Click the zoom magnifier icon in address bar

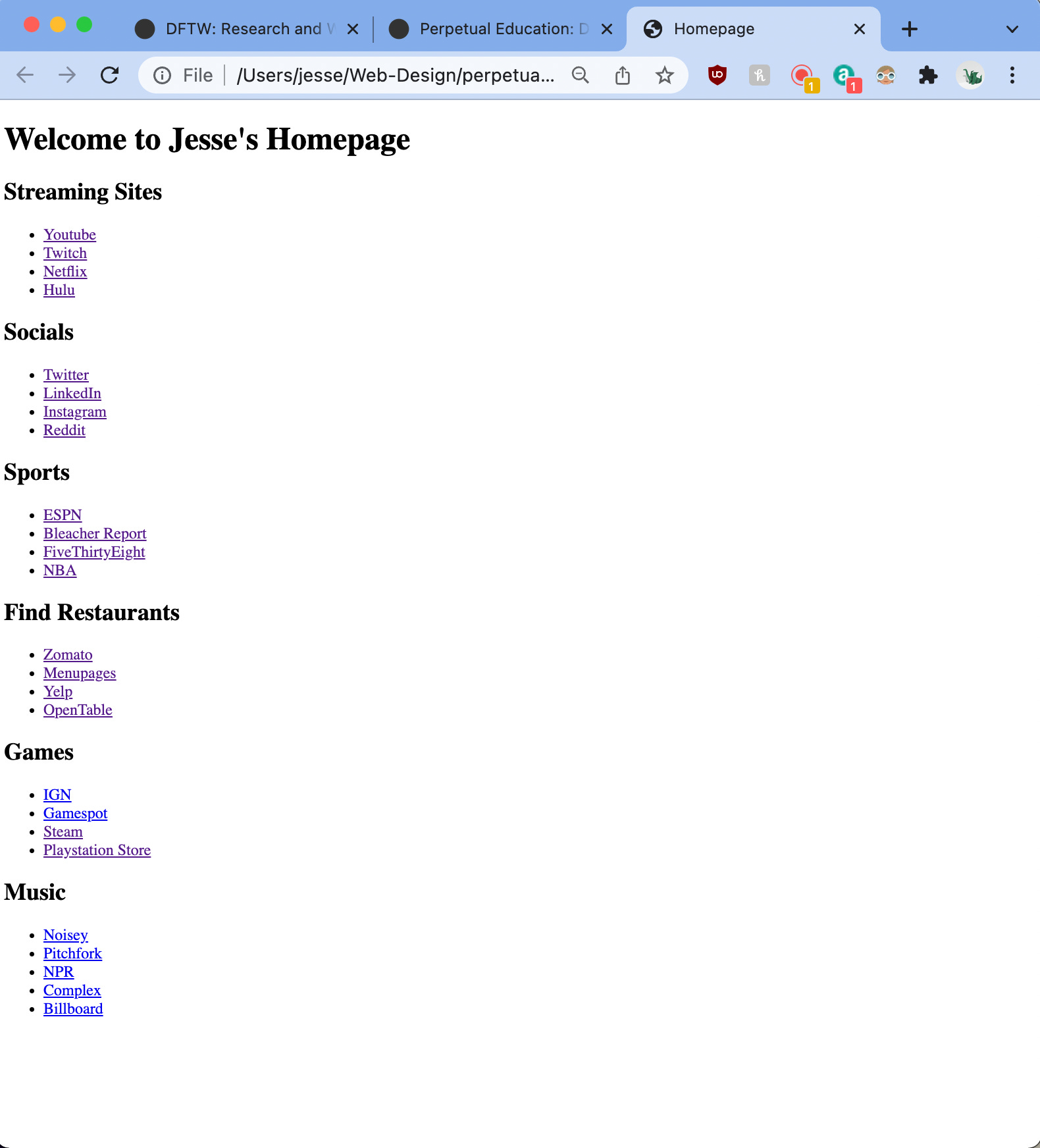pos(581,76)
